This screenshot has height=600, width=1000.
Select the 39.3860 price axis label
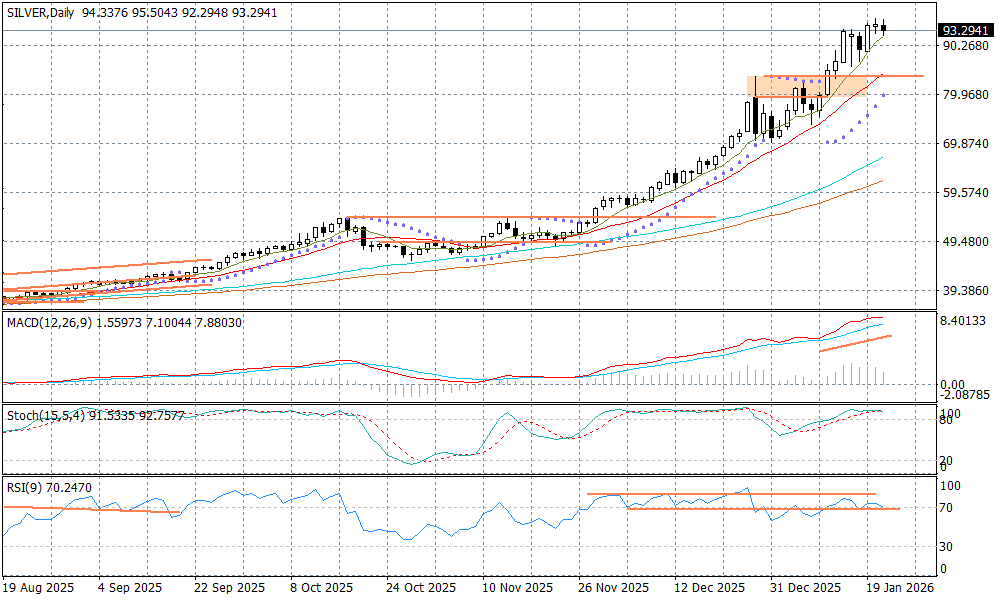click(x=965, y=290)
